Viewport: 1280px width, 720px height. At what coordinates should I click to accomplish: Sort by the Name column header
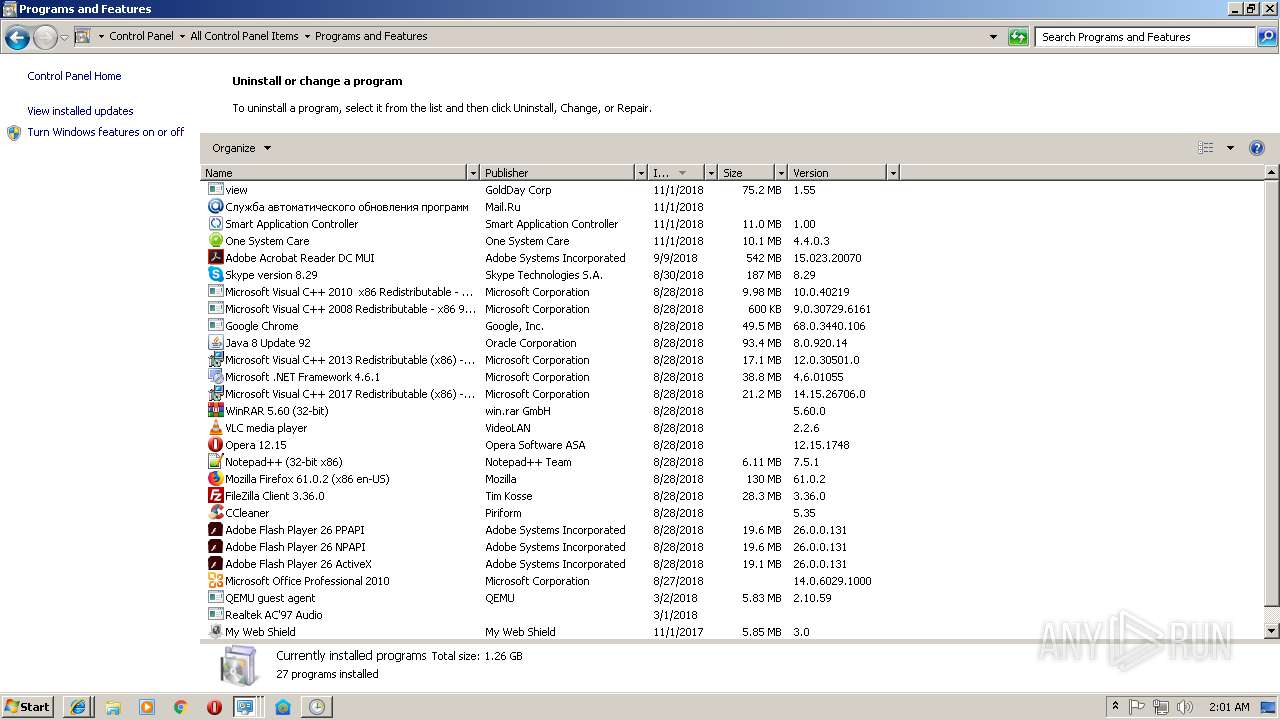pyautogui.click(x=335, y=173)
